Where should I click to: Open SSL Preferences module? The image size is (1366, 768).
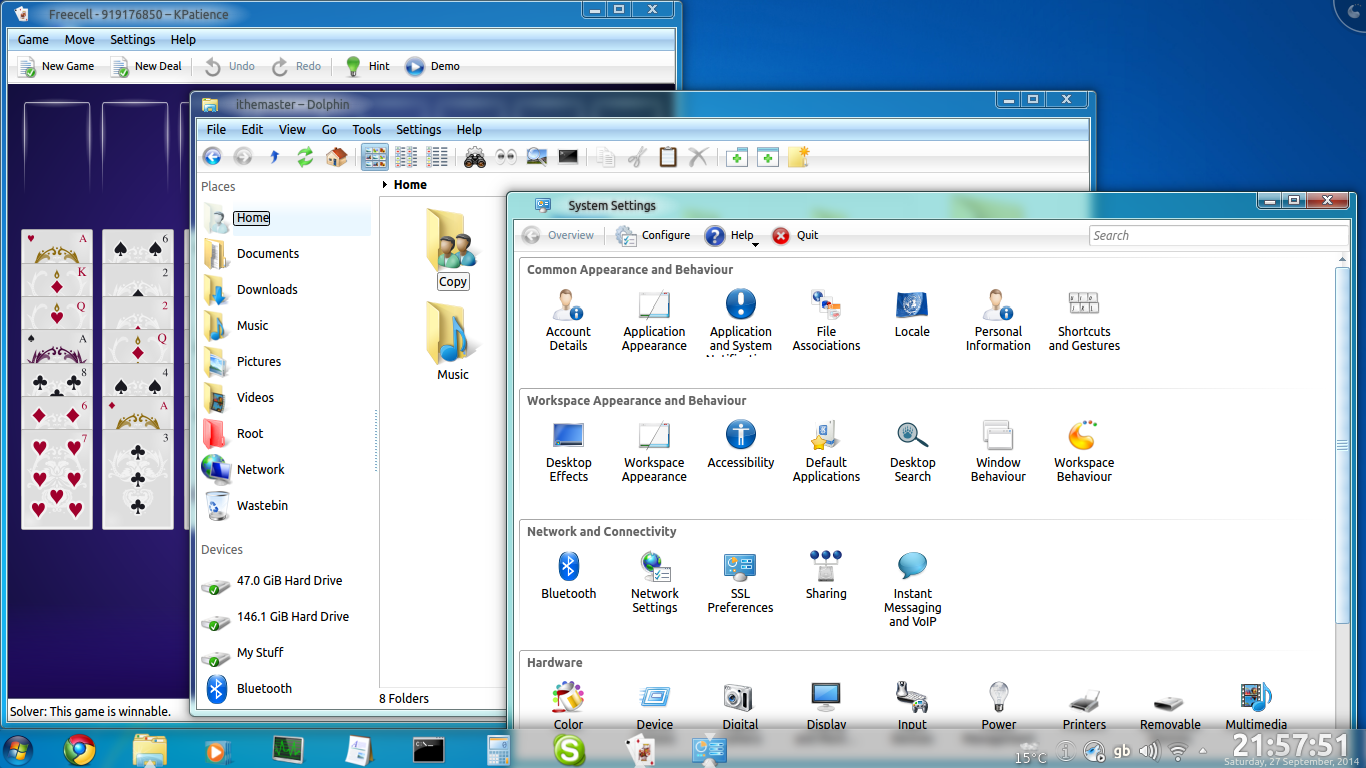(741, 582)
